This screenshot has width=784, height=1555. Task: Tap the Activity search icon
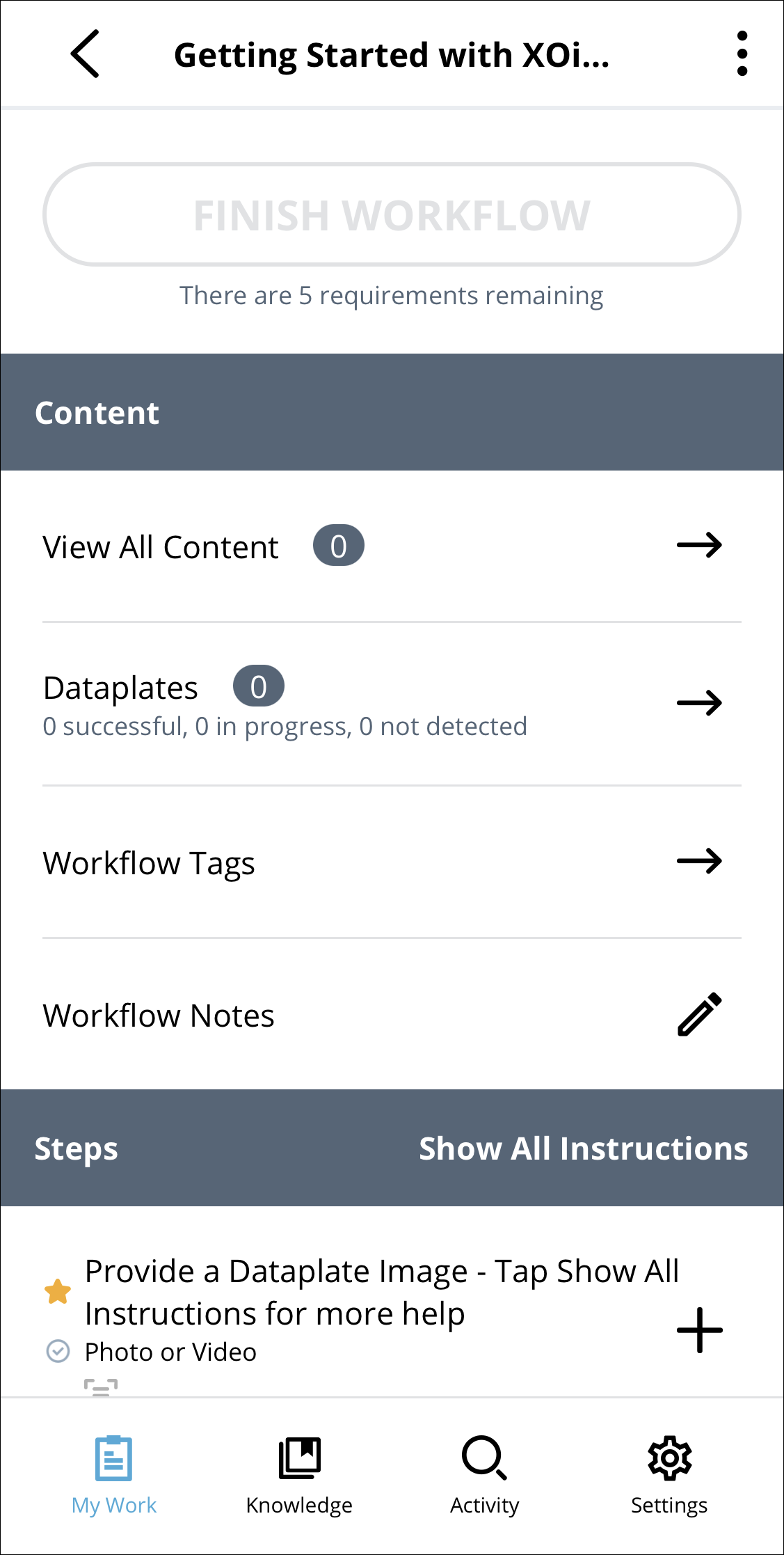484,1458
